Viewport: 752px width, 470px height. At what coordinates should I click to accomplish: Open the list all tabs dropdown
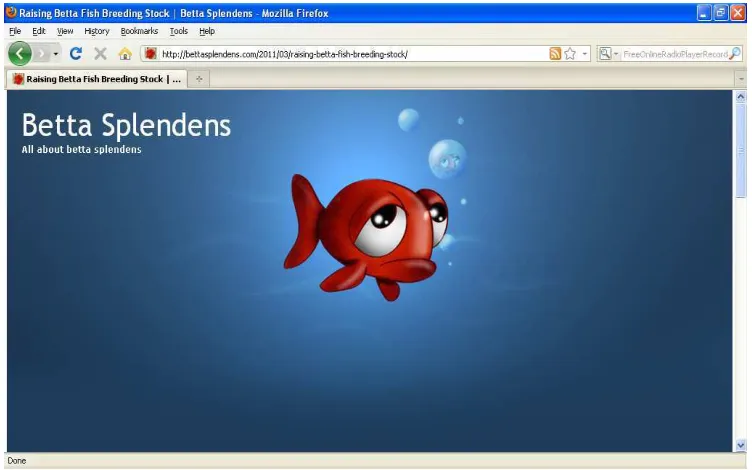coord(740,79)
